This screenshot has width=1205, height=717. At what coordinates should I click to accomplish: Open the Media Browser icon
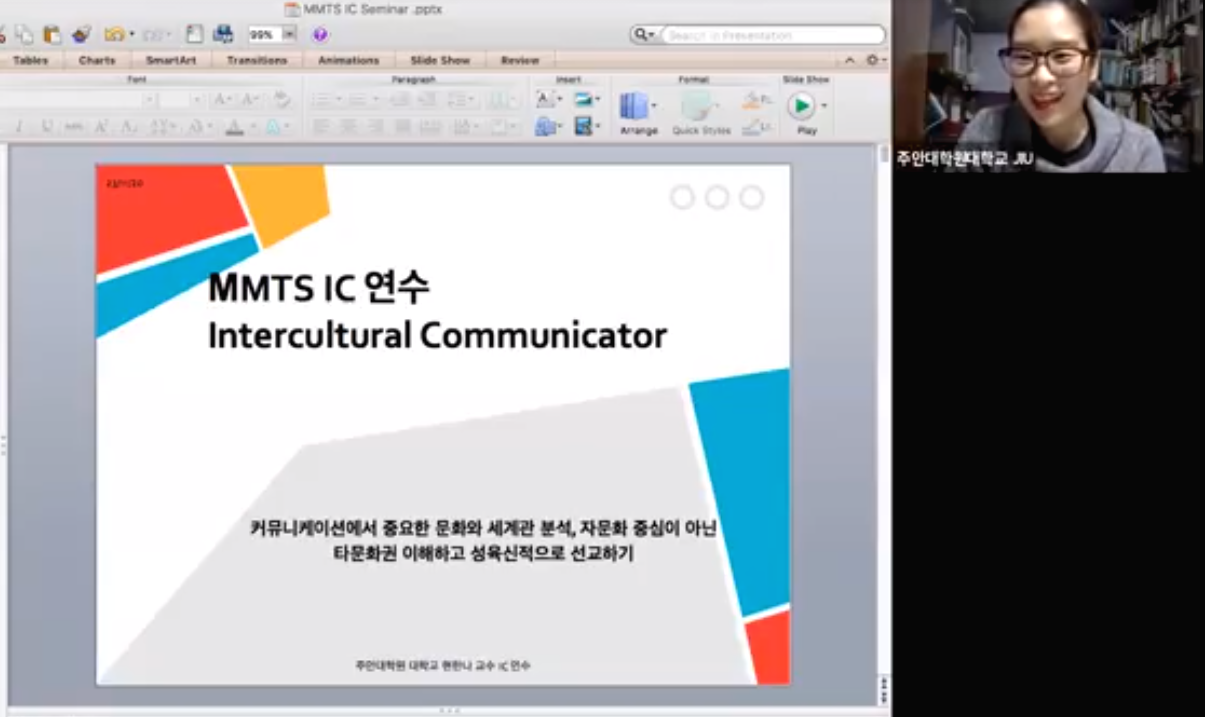point(223,34)
